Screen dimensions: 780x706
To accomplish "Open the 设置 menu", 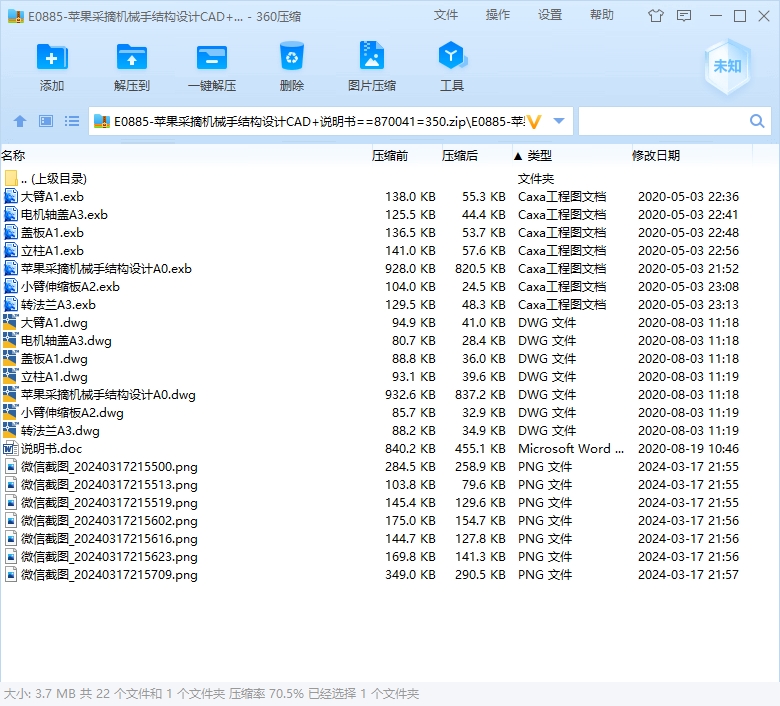I will [550, 15].
